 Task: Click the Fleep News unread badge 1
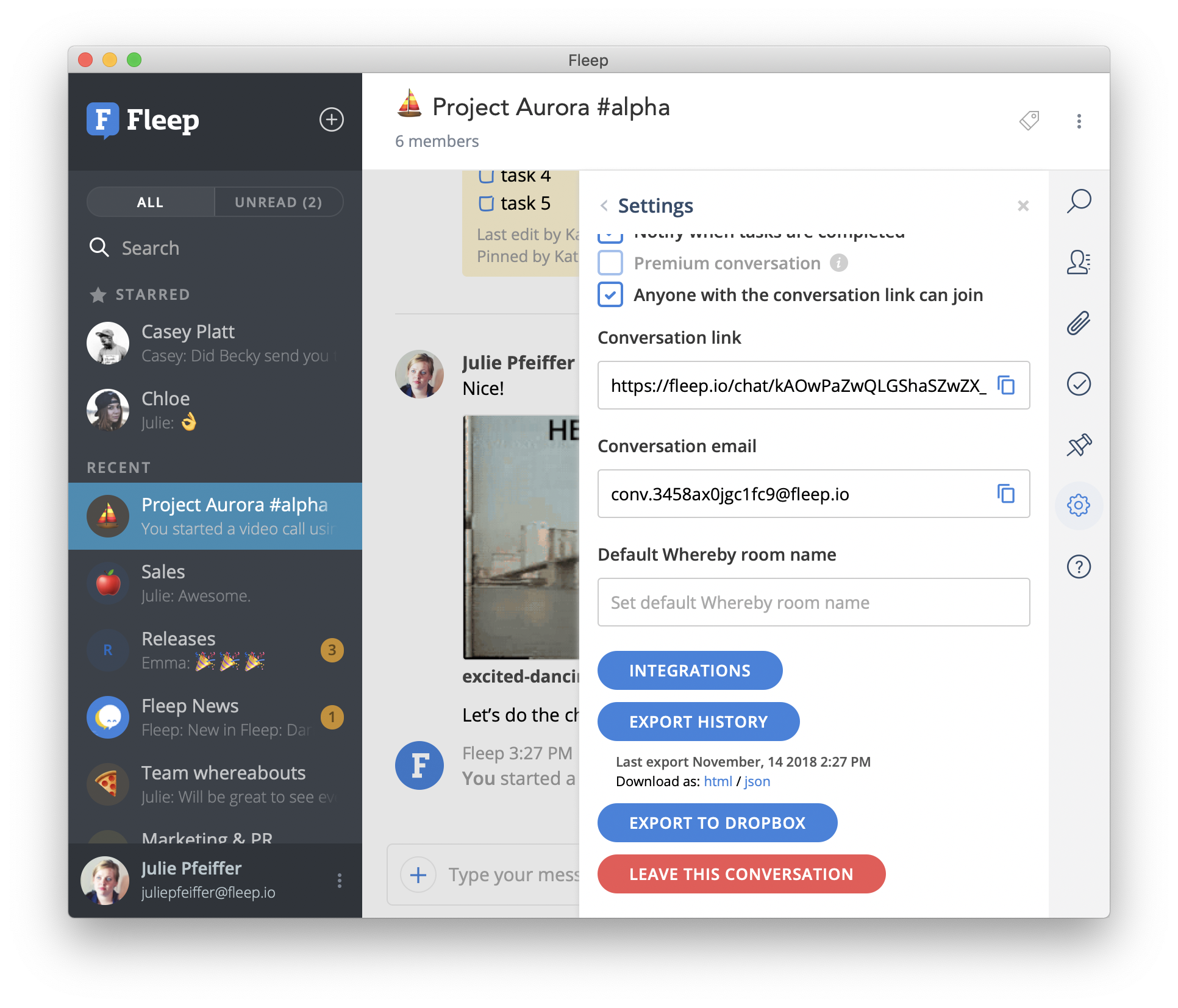click(x=332, y=717)
